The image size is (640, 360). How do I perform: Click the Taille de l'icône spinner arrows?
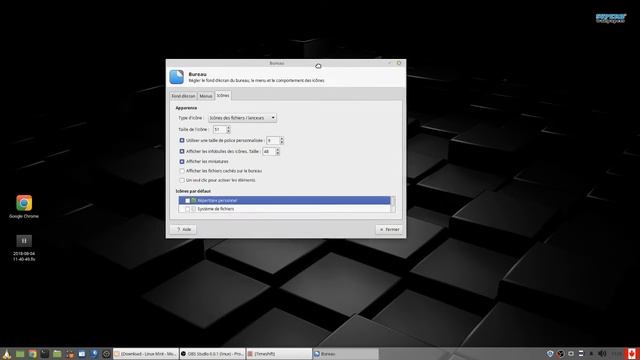pos(228,129)
